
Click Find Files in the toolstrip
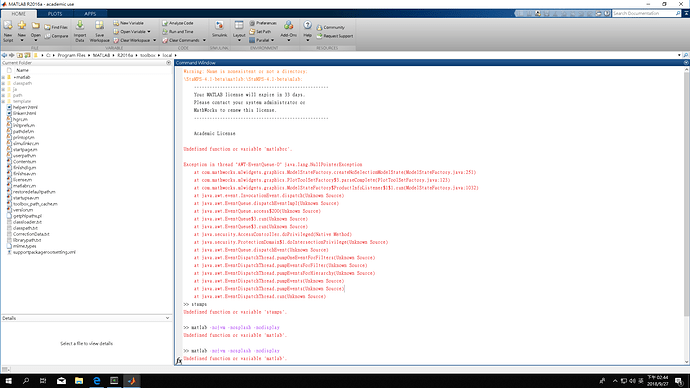[x=56, y=27]
